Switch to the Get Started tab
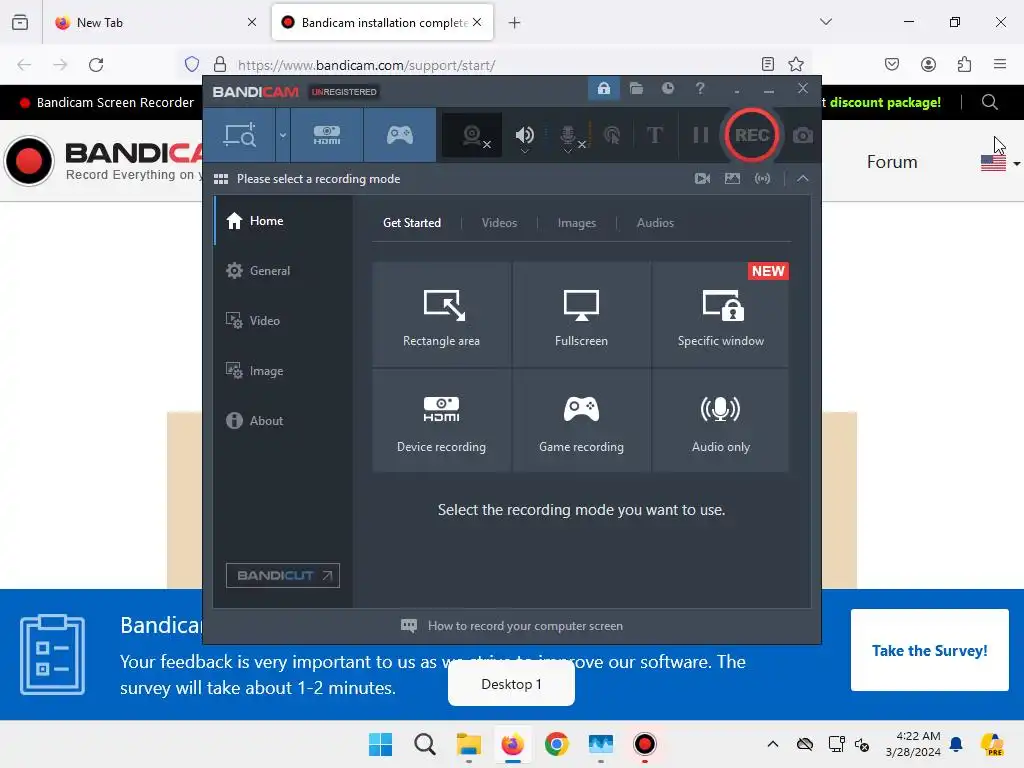This screenshot has width=1024, height=768. [411, 223]
